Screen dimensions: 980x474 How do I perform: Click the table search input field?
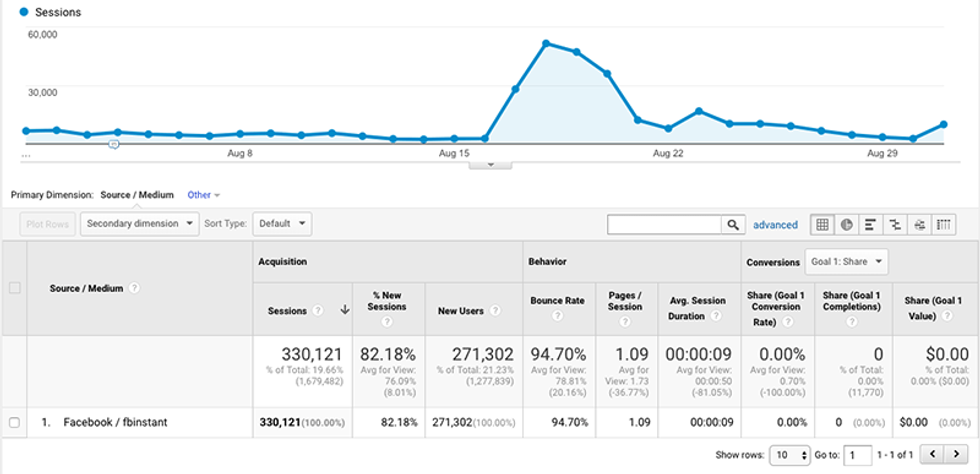point(664,225)
